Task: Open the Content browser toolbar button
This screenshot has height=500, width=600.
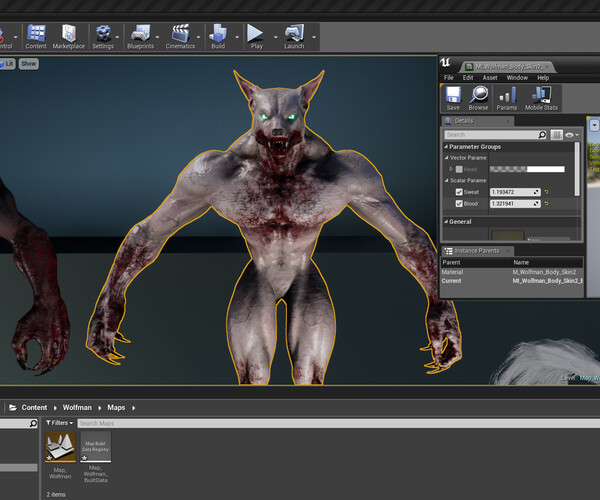Action: pos(36,37)
